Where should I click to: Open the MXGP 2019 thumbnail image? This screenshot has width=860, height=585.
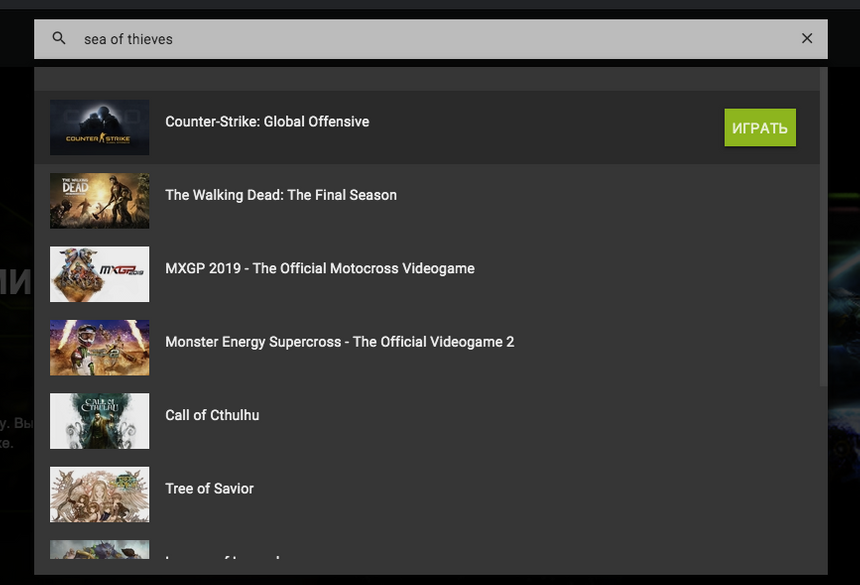click(x=99, y=274)
